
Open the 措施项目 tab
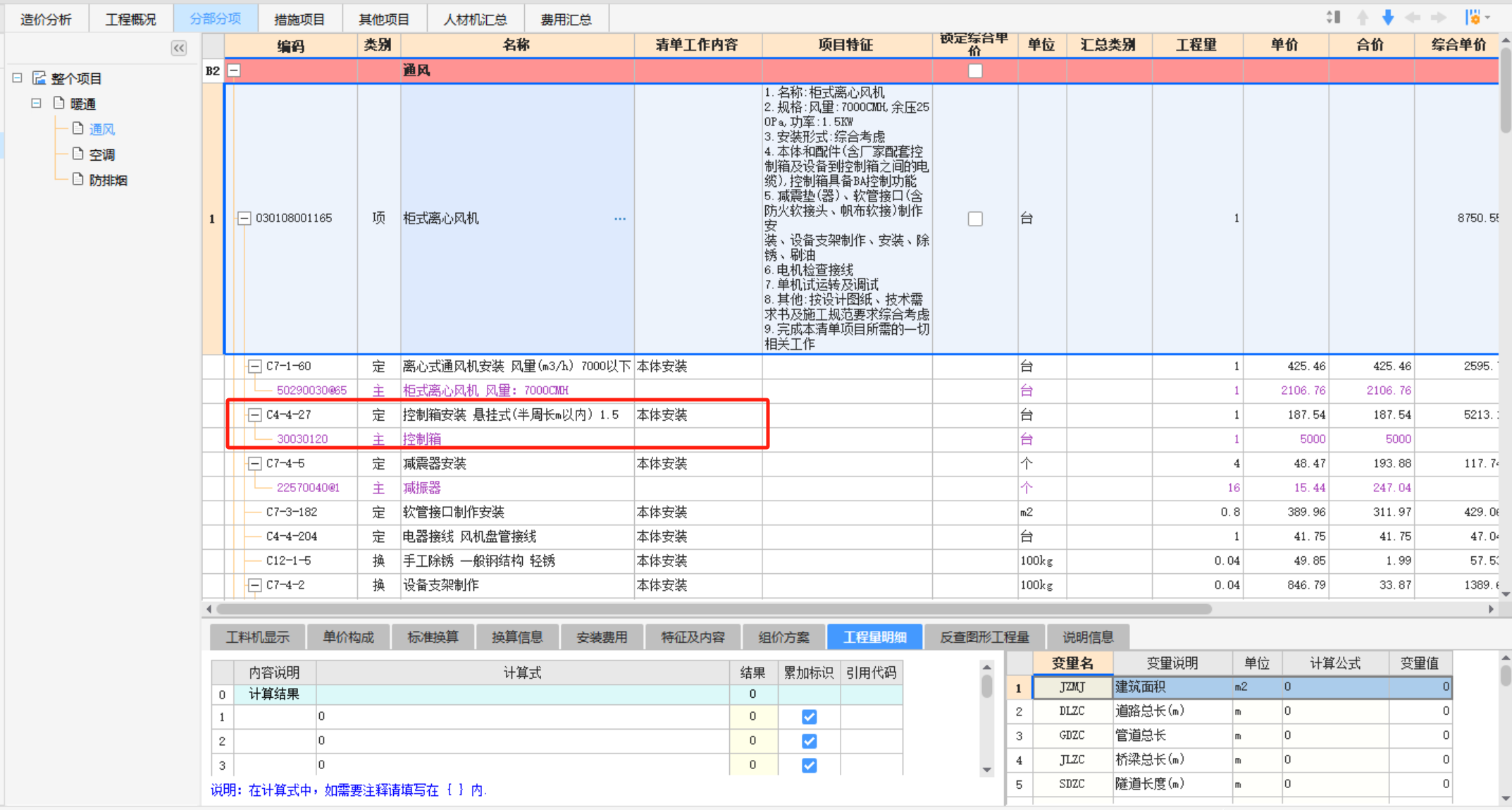pos(300,19)
